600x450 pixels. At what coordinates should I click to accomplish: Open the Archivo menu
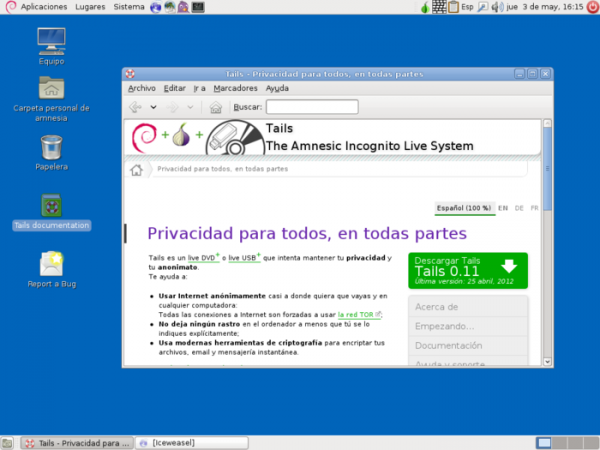[141, 89]
